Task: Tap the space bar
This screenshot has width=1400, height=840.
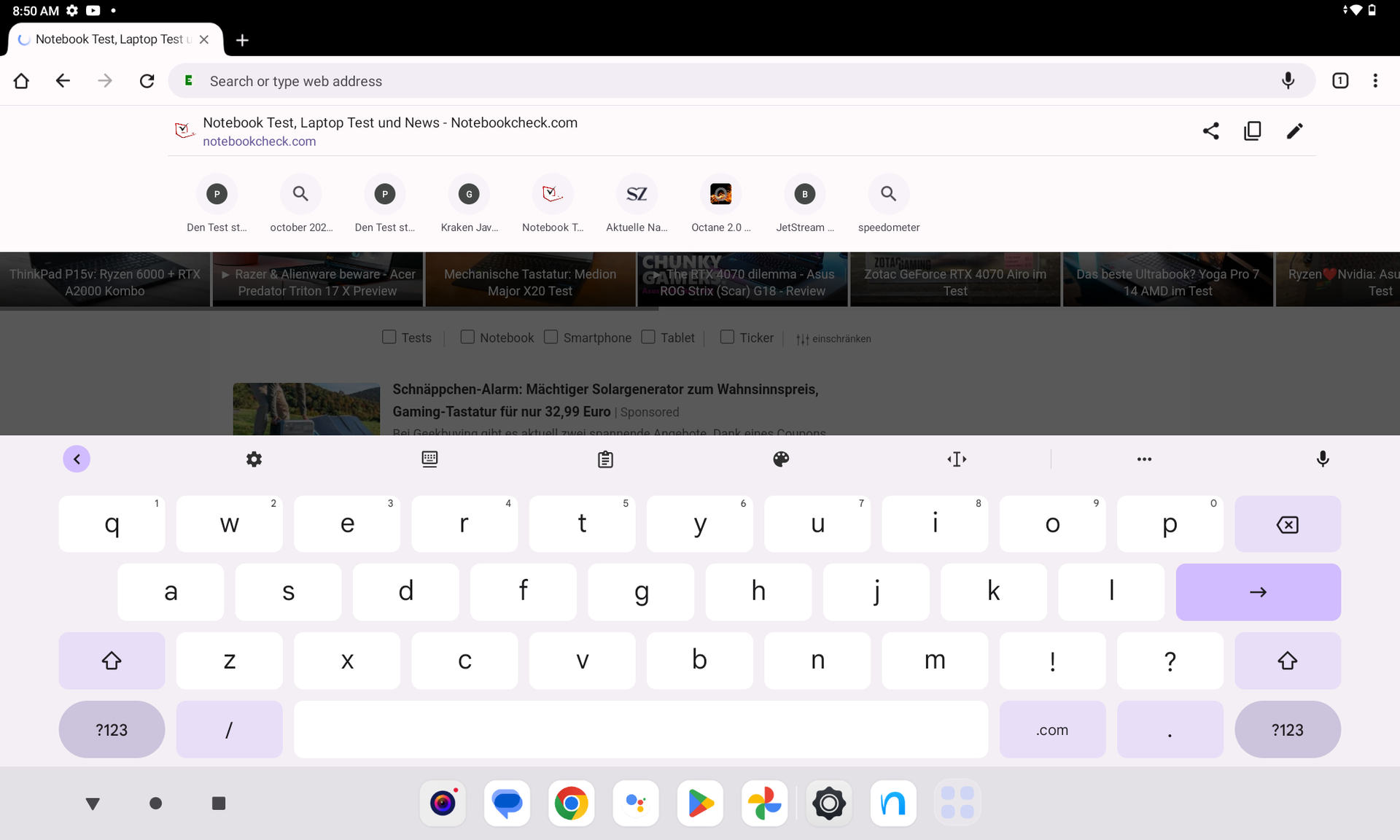Action: 641,730
